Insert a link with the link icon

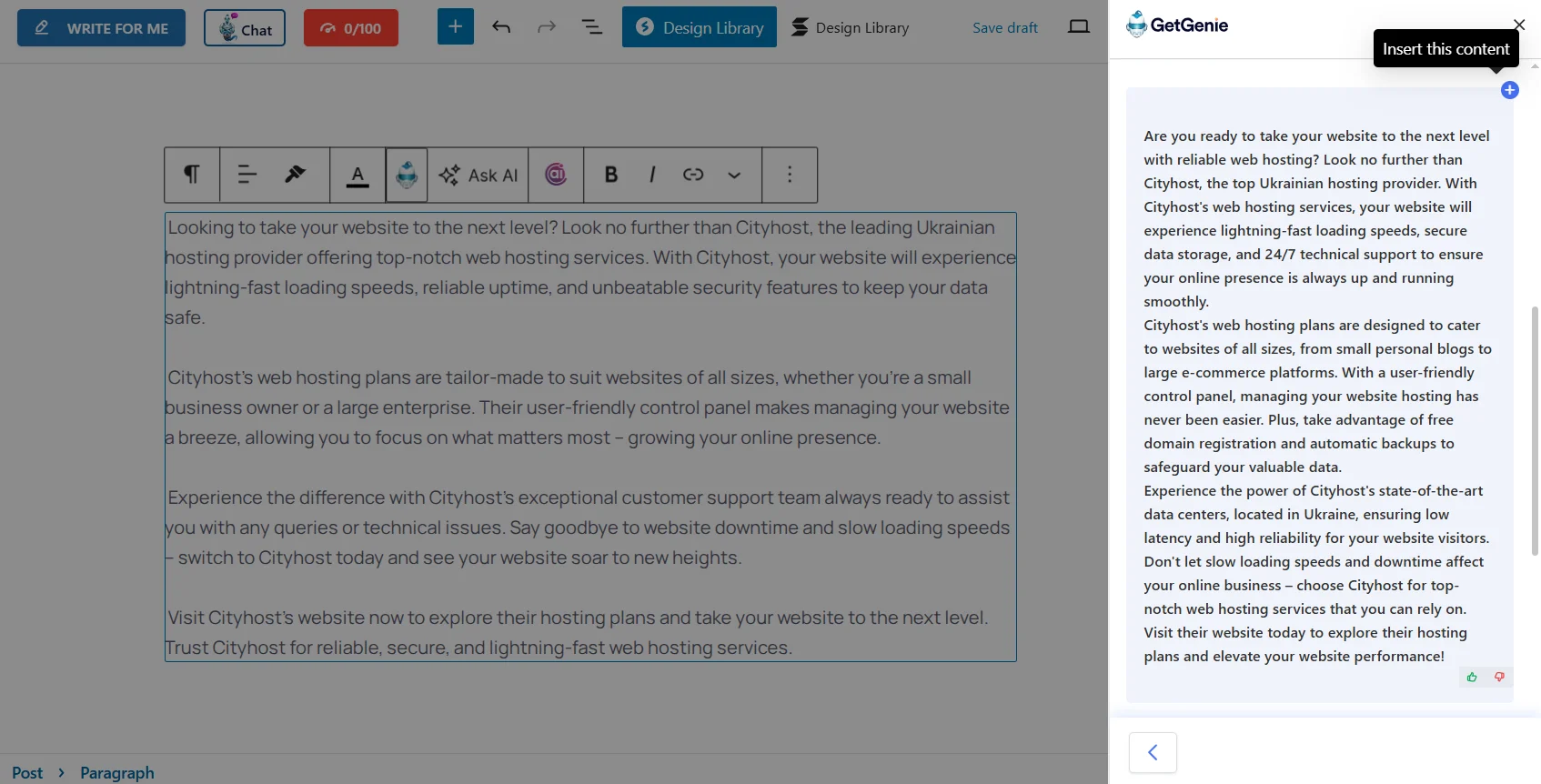693,175
